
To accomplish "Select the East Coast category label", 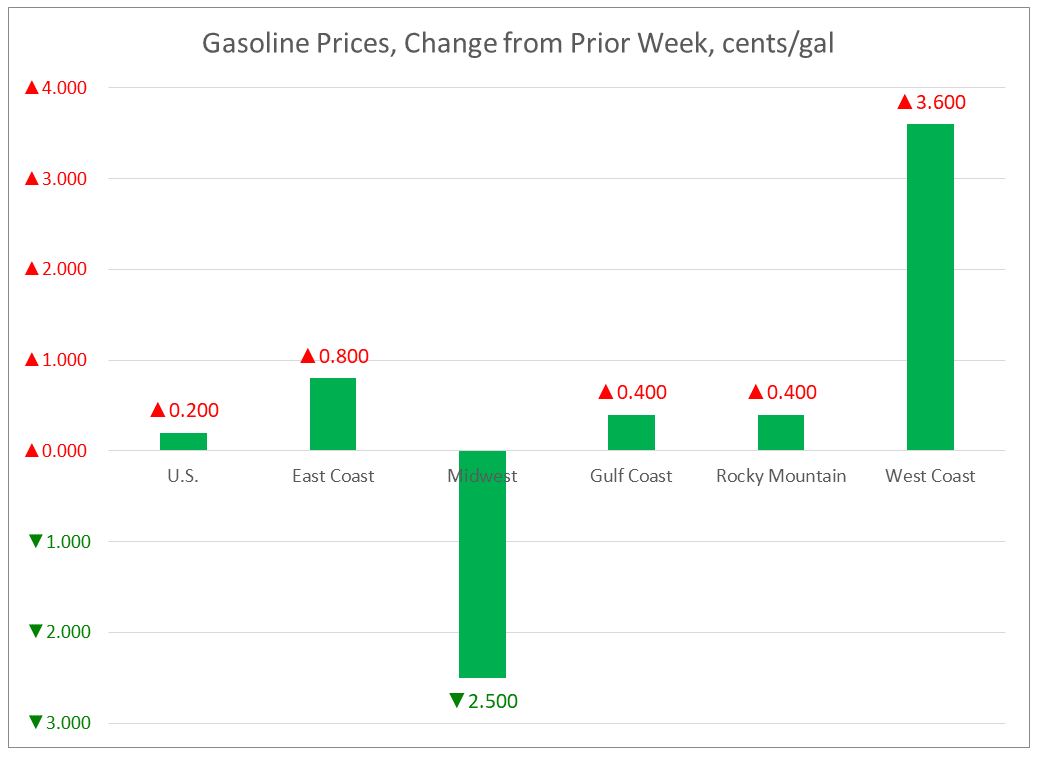I will [x=333, y=476].
